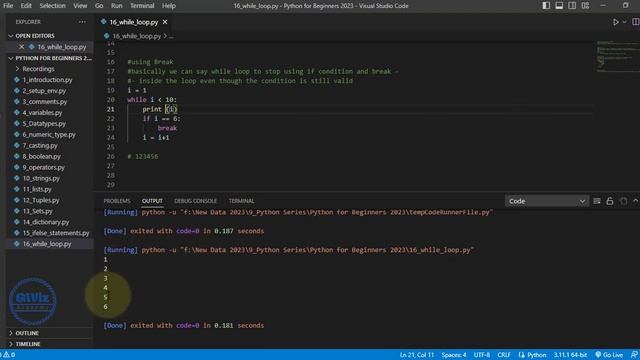Run Python file with play icon
The image size is (640, 360).
click(616, 22)
